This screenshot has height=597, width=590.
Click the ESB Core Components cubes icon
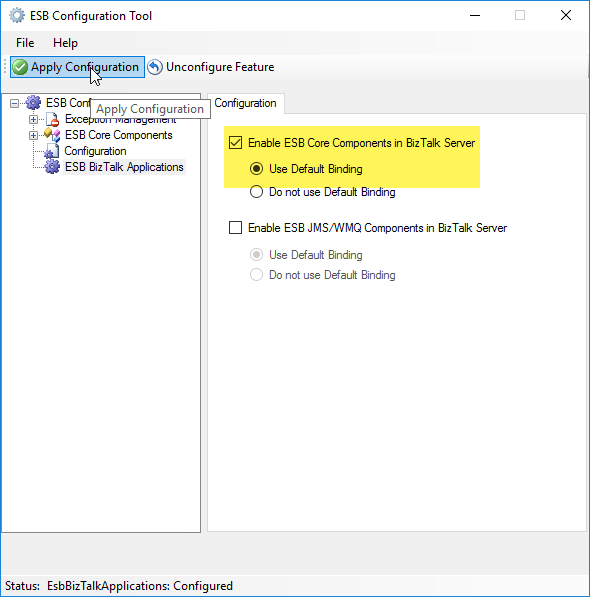click(x=52, y=135)
